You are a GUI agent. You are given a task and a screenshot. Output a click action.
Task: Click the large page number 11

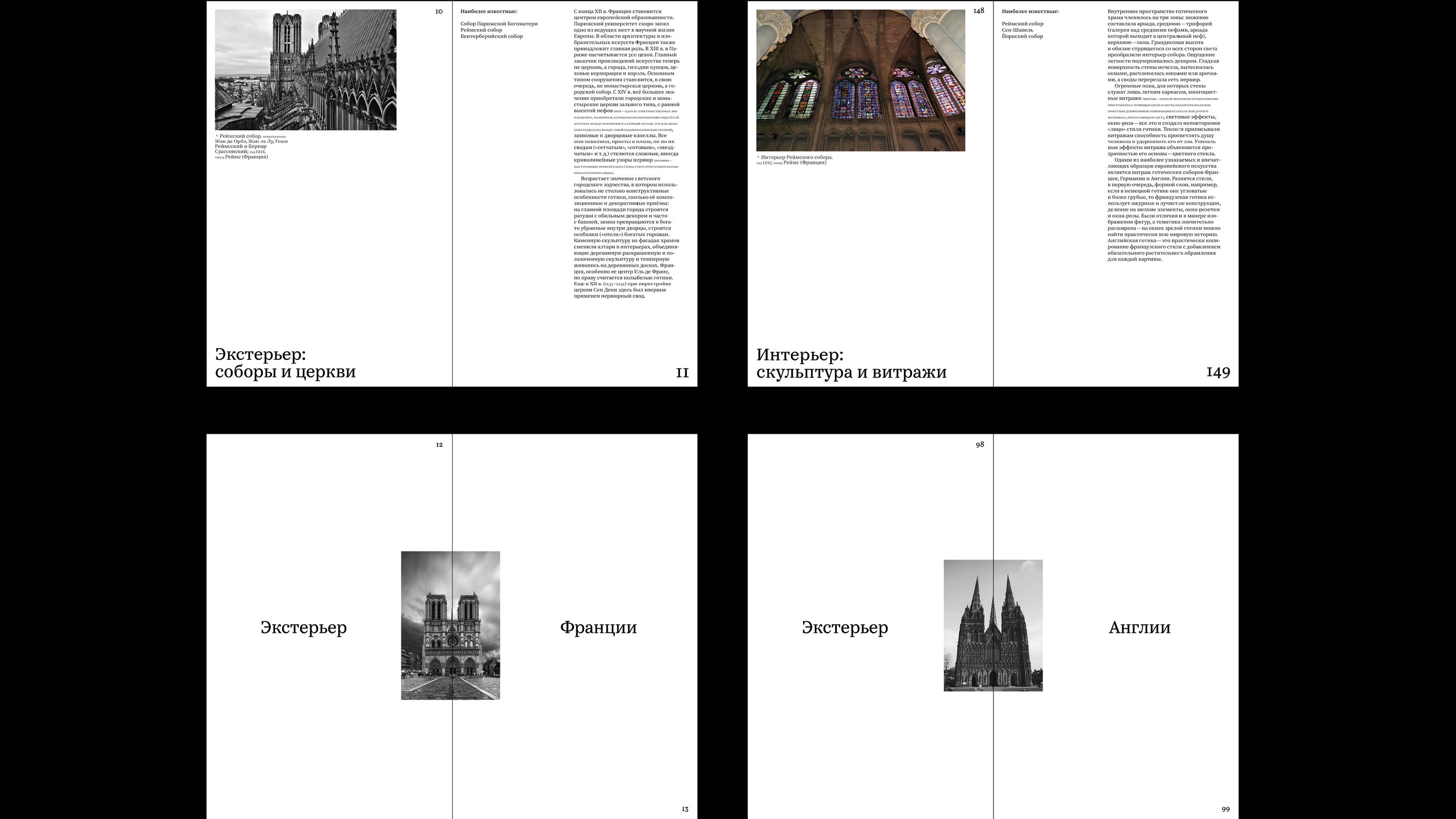coord(682,373)
